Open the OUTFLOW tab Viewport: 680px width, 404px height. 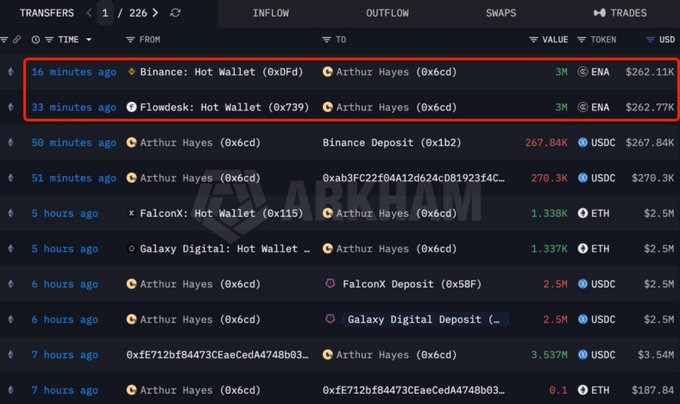pyautogui.click(x=387, y=13)
